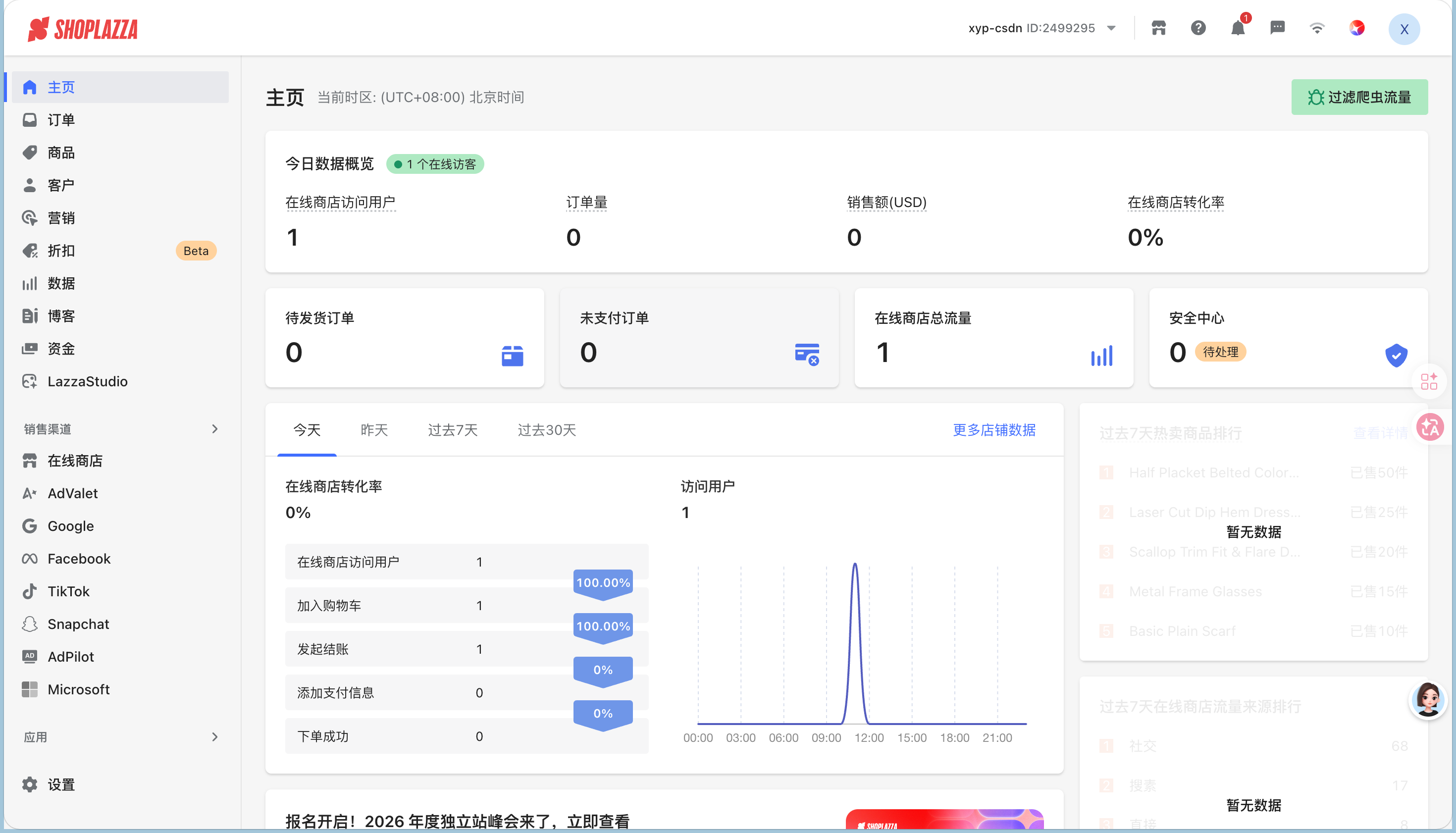
Task: Click the home icon beside 主页
Action: (x=30, y=87)
